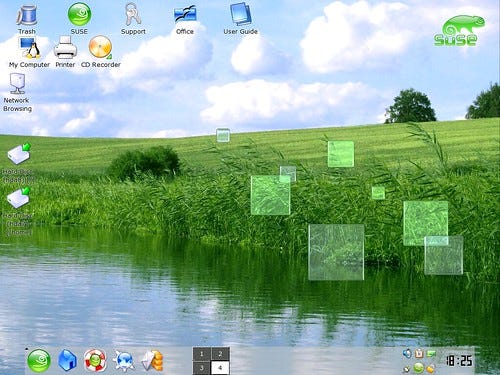Open the My Computer icon
500x375 pixels.
[30, 48]
